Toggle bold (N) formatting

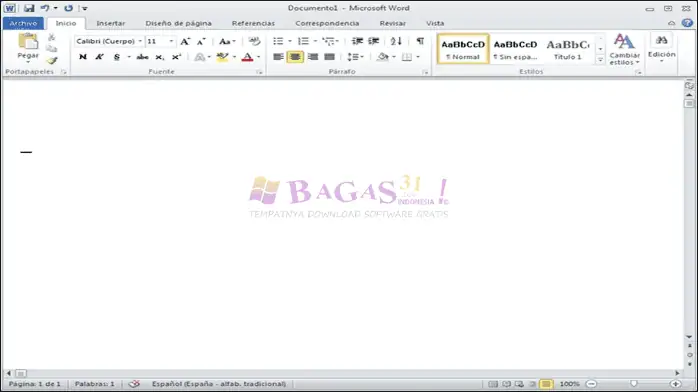pyautogui.click(x=83, y=57)
